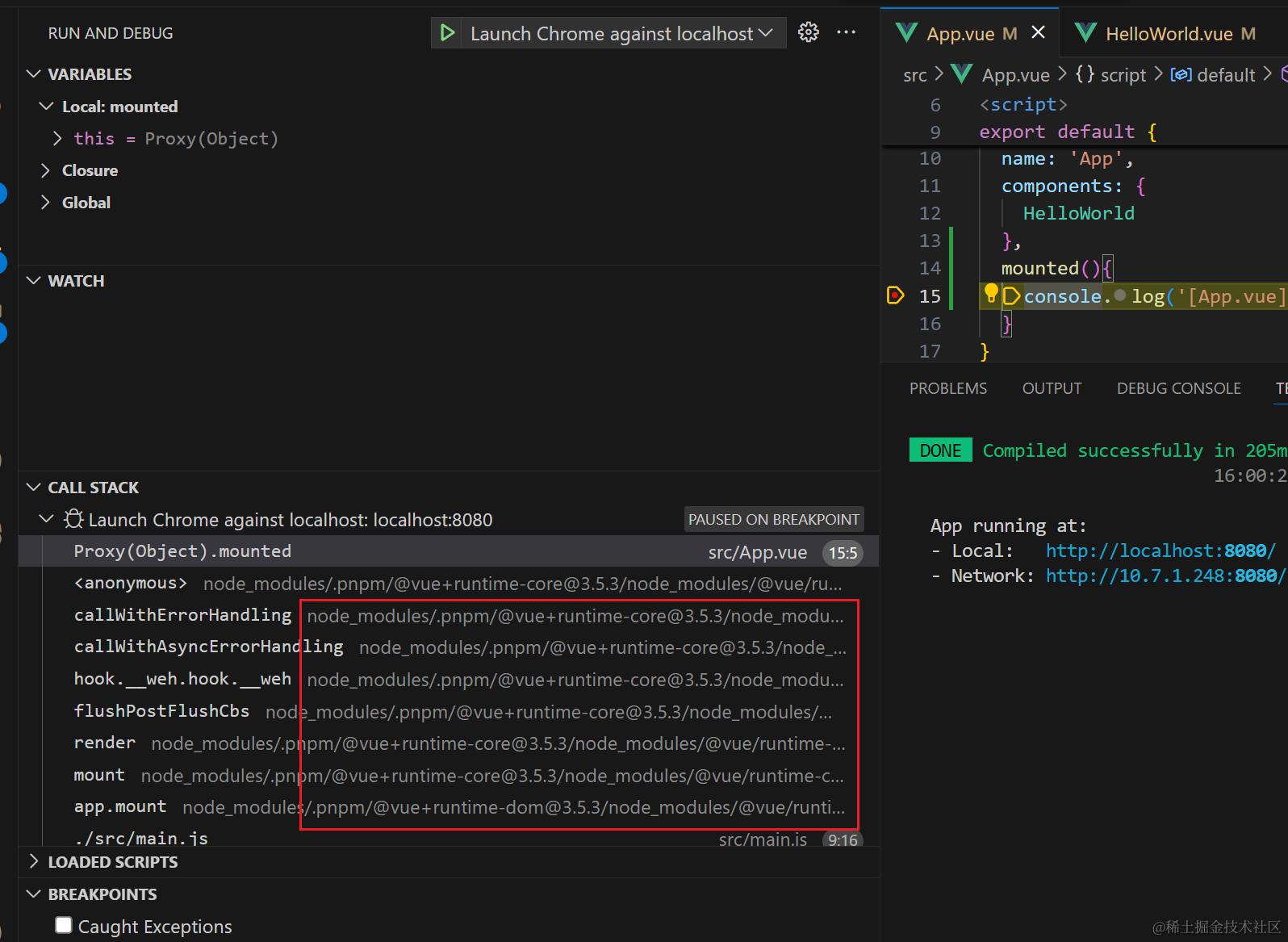Viewport: 1288px width, 942px height.
Task: Open the launch configuration dropdown
Action: click(x=623, y=33)
